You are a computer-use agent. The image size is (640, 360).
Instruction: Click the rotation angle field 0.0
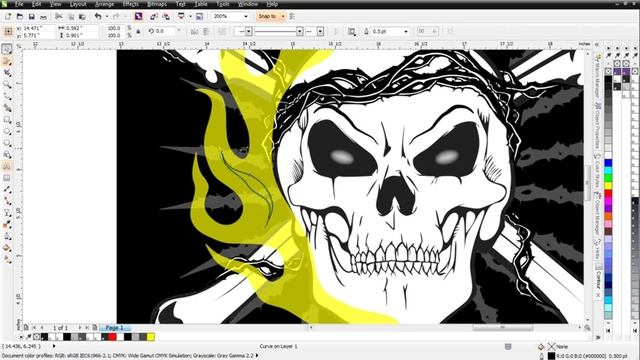(165, 31)
